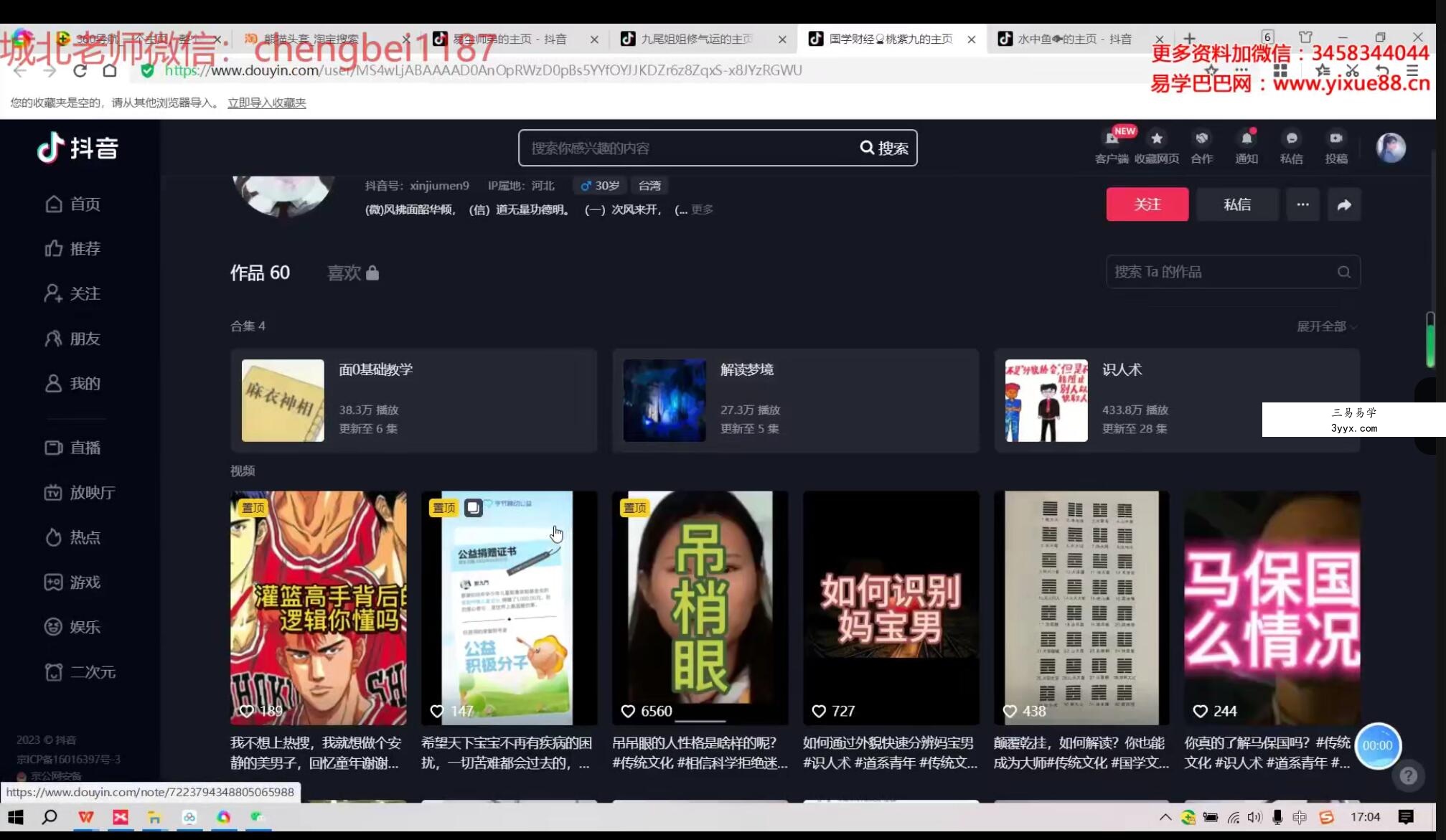This screenshot has width=1446, height=840.
Task: Select the 作品 60 tab
Action: [x=260, y=273]
